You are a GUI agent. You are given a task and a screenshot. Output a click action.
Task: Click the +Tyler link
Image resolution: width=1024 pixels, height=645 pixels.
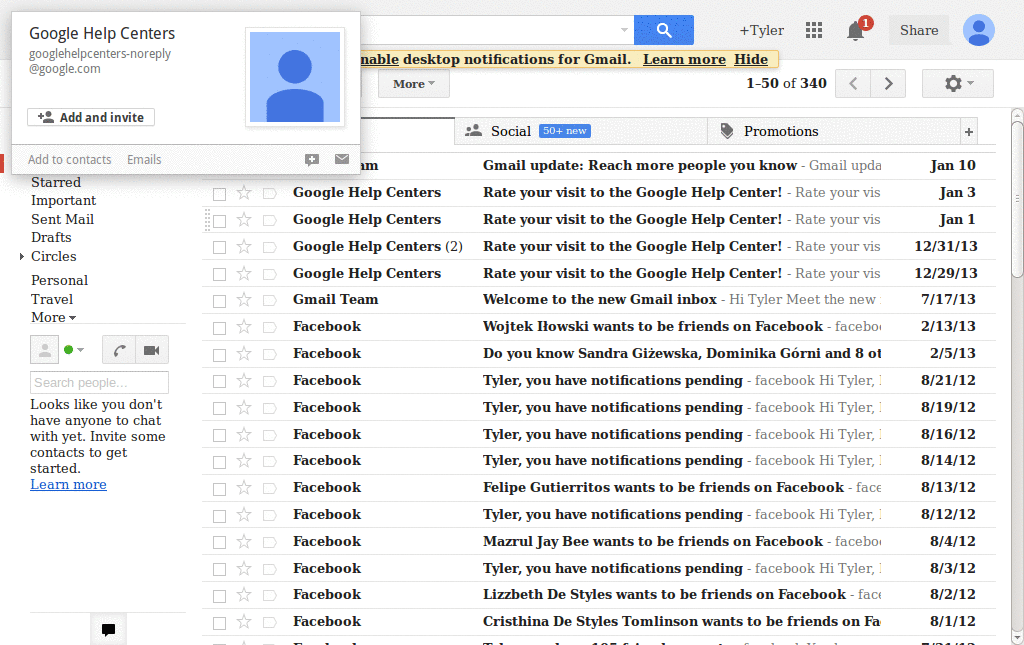tap(761, 30)
